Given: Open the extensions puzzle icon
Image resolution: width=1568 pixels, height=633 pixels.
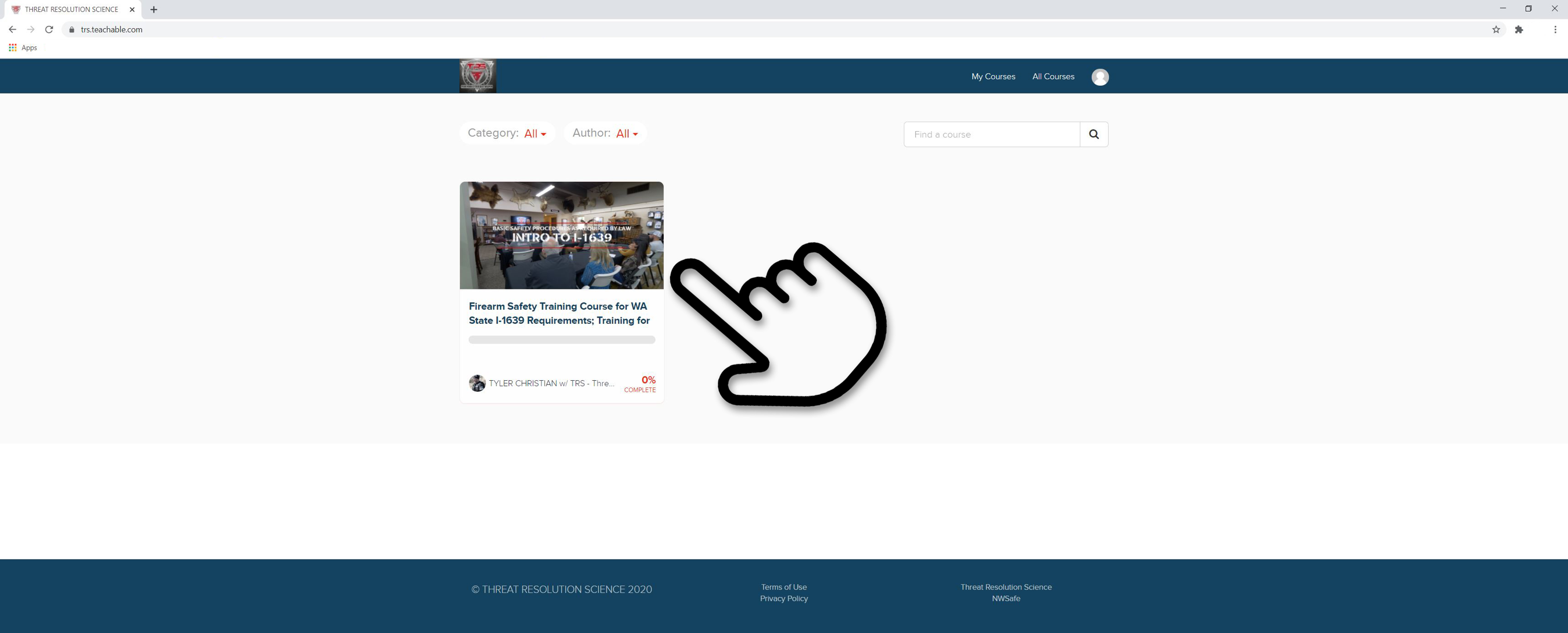Looking at the screenshot, I should (1519, 29).
